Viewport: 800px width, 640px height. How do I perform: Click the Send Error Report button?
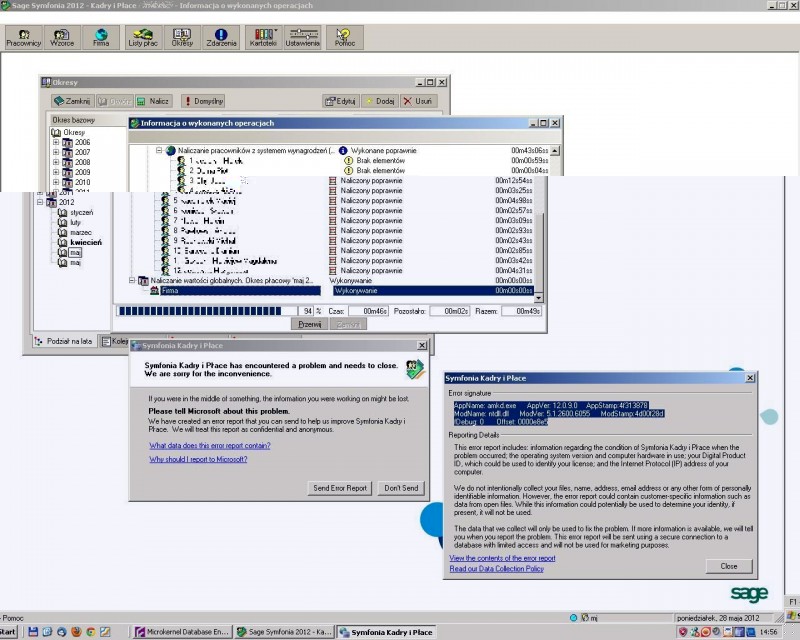pos(341,488)
